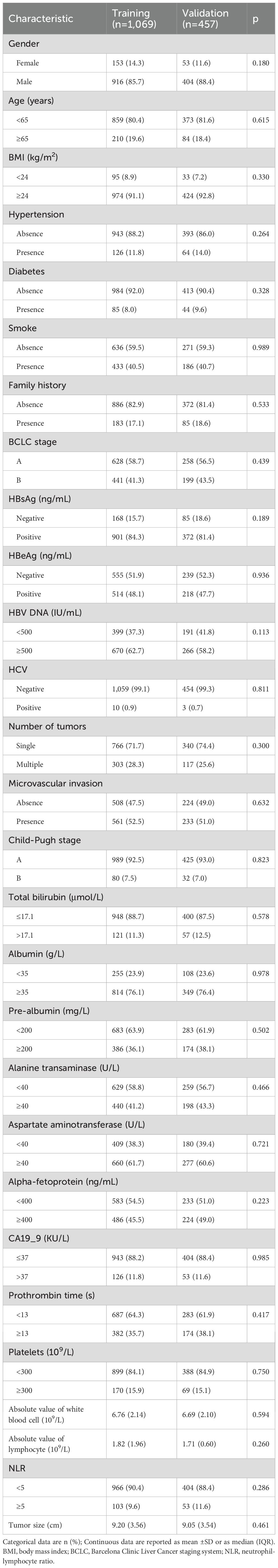This screenshot has width=278, height=1568.
Task: Select the Prothrombin time (s) heading
Action: coord(52,1295)
